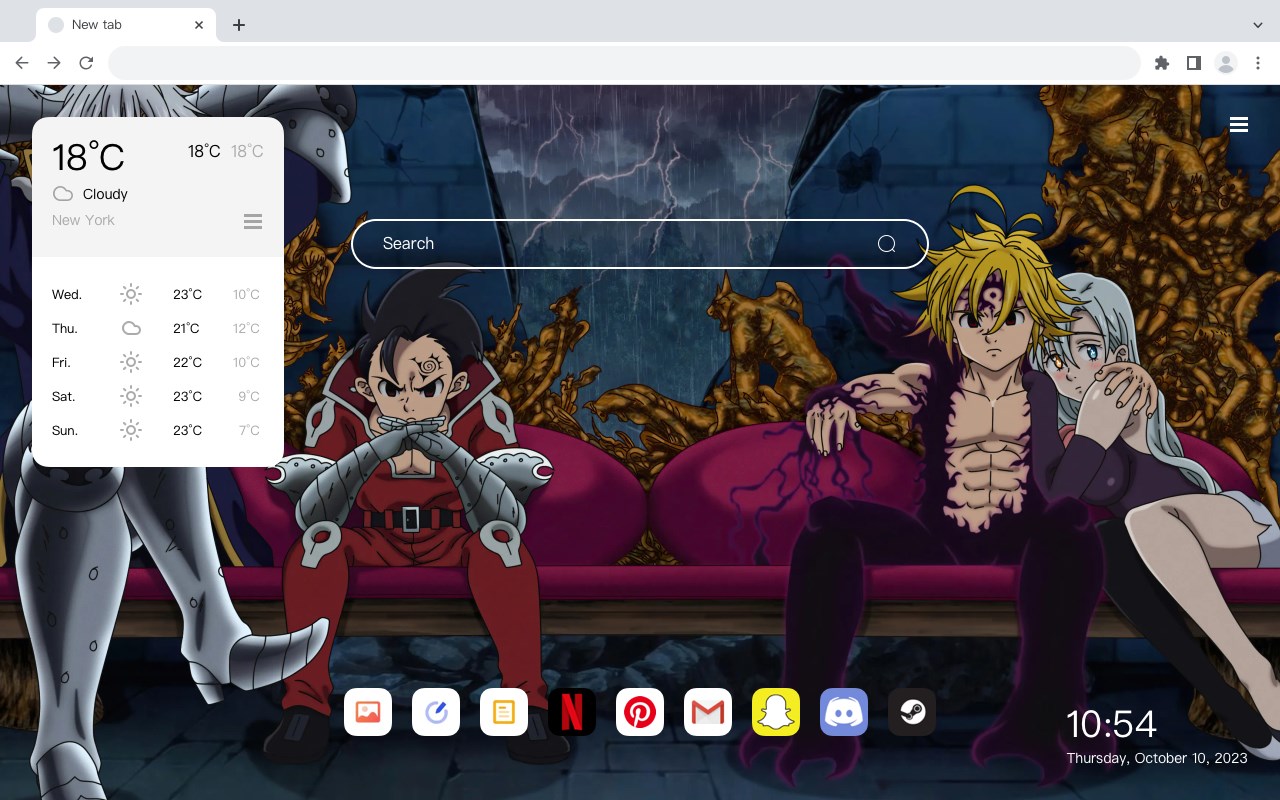Open the Steam shortcut
1280x800 pixels.
[912, 712]
